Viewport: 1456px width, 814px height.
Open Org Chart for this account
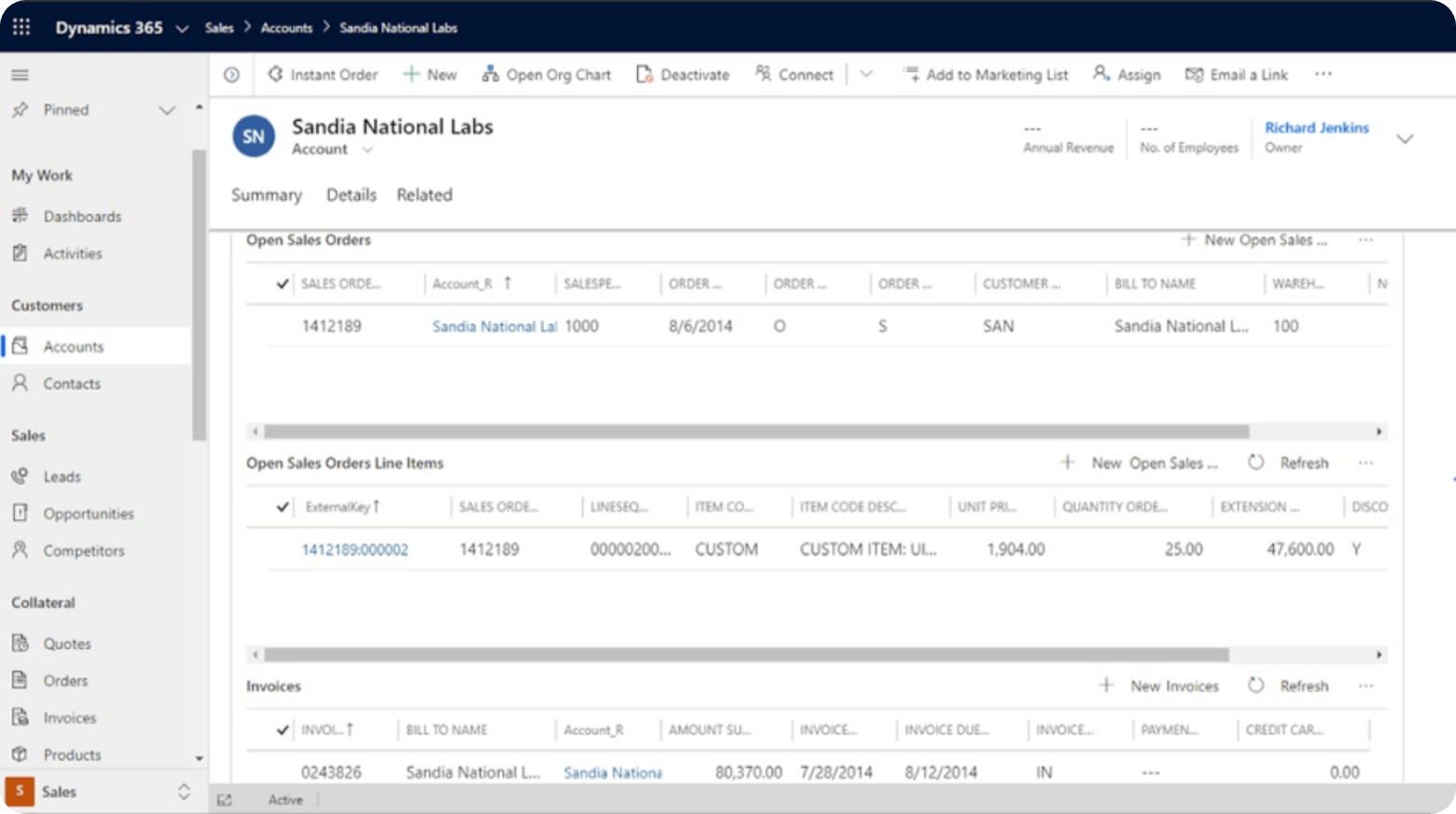(x=547, y=74)
